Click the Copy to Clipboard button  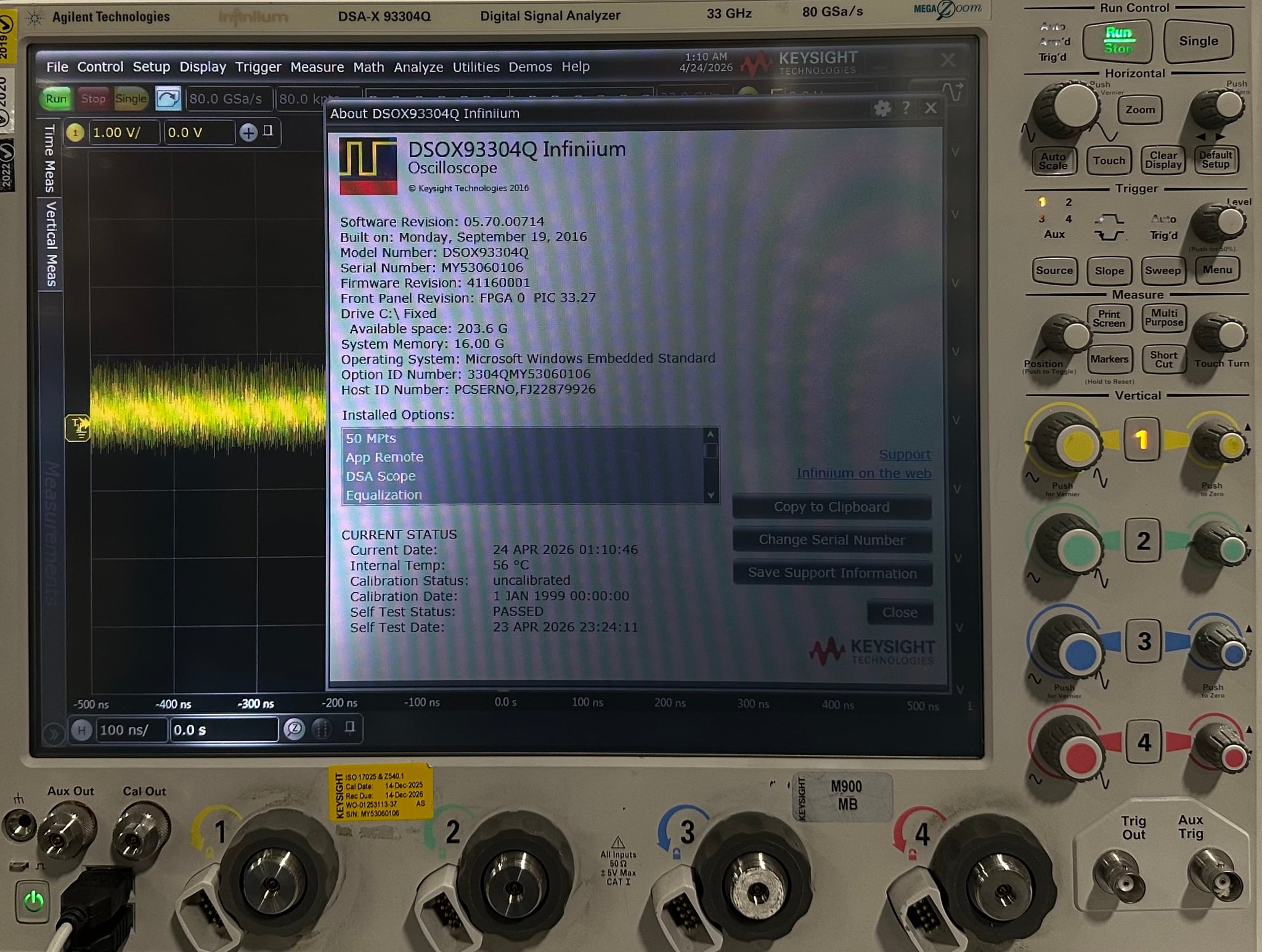pyautogui.click(x=832, y=507)
